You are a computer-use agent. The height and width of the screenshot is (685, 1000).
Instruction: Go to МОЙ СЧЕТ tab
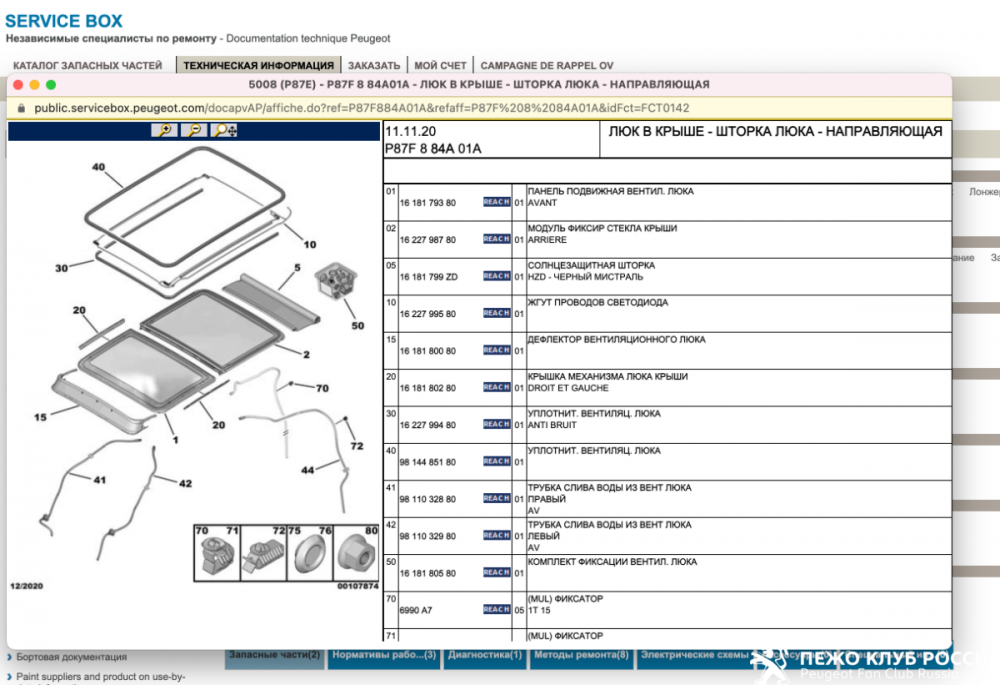pos(440,66)
